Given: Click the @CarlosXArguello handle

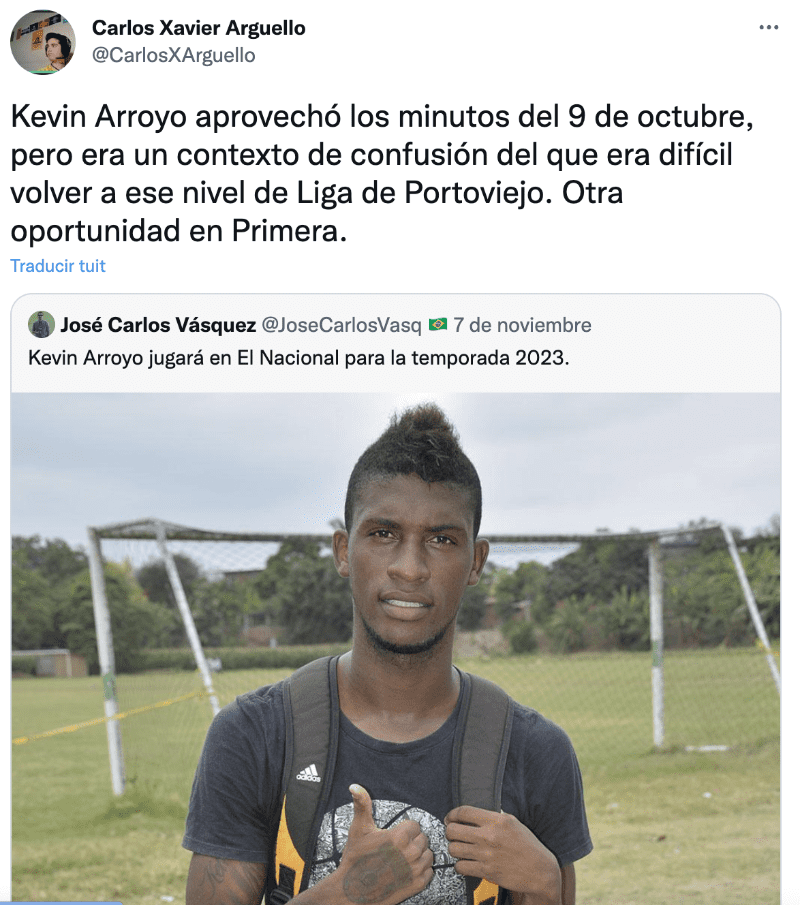Looking at the screenshot, I should pos(174,55).
